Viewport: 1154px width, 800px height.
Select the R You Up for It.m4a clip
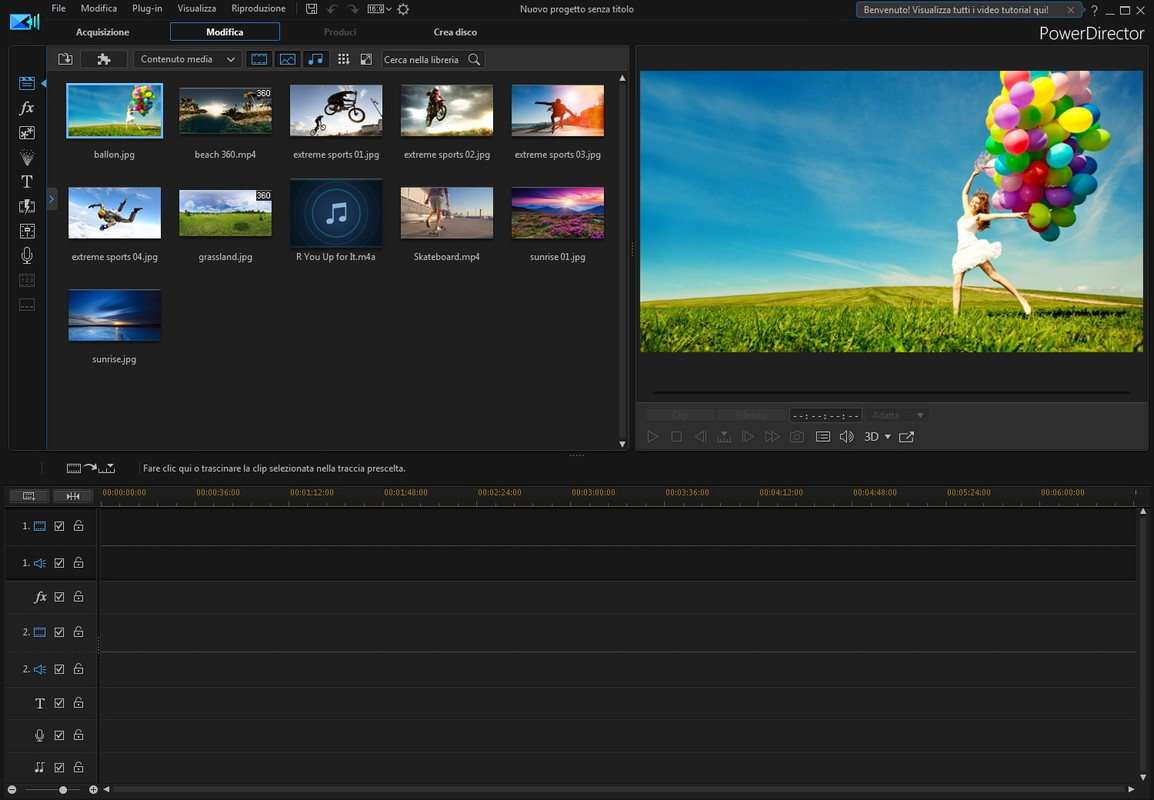(x=336, y=213)
